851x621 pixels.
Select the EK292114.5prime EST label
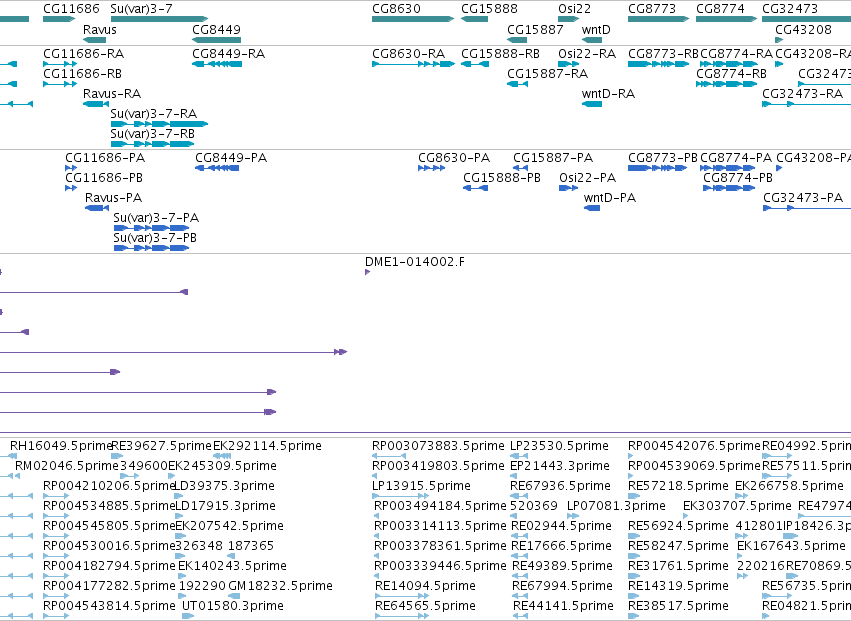tap(268, 446)
